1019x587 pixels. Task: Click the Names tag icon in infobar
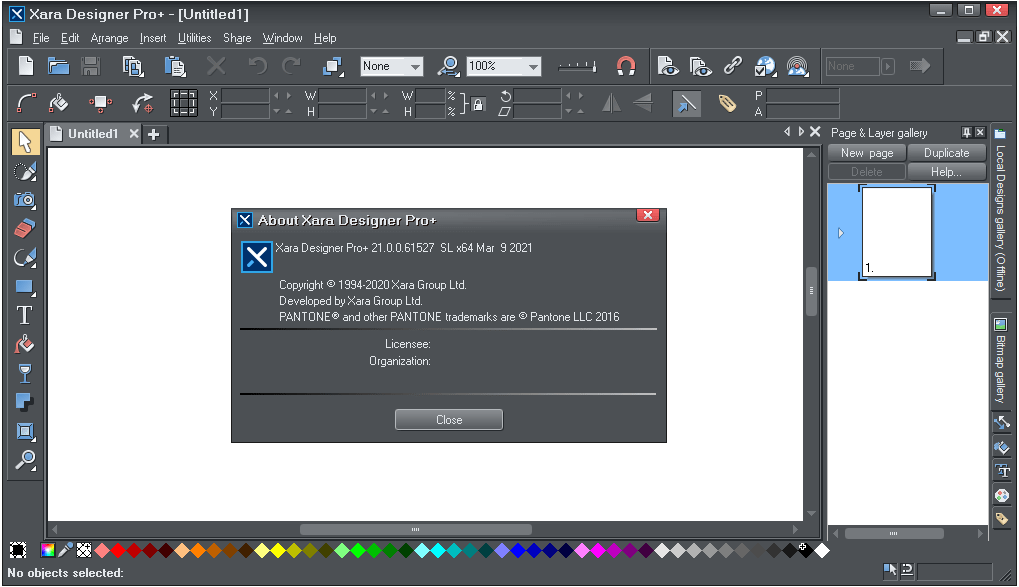pos(727,103)
